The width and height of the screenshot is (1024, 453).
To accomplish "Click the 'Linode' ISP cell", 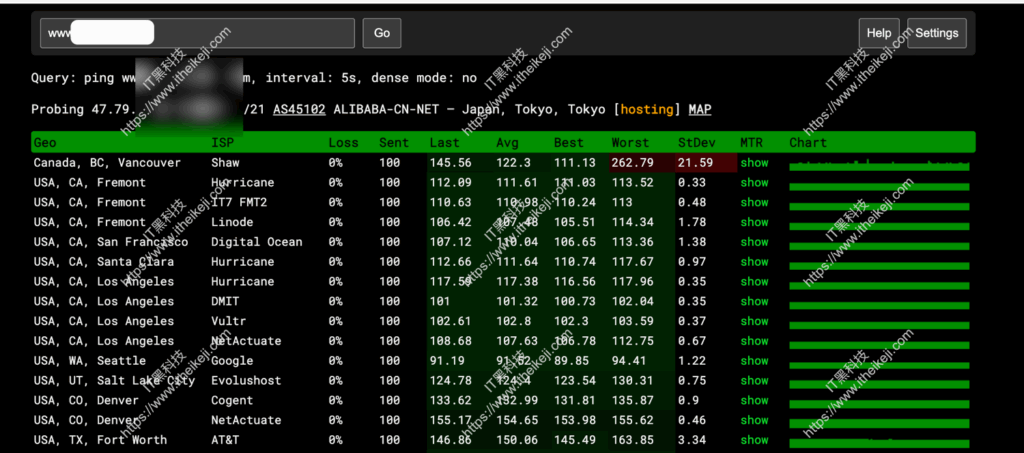I will [232, 222].
